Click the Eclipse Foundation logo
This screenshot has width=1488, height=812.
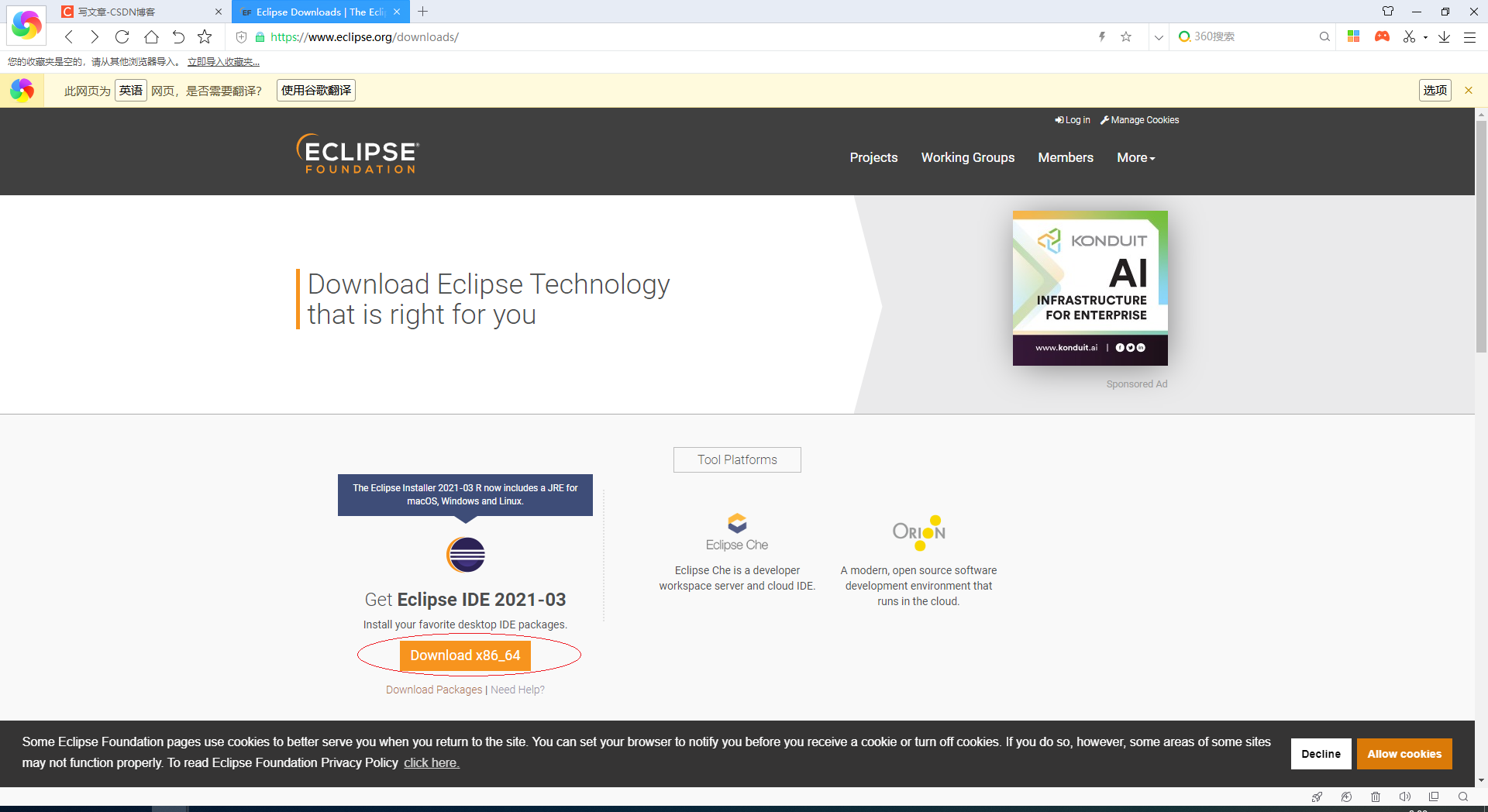(x=357, y=153)
